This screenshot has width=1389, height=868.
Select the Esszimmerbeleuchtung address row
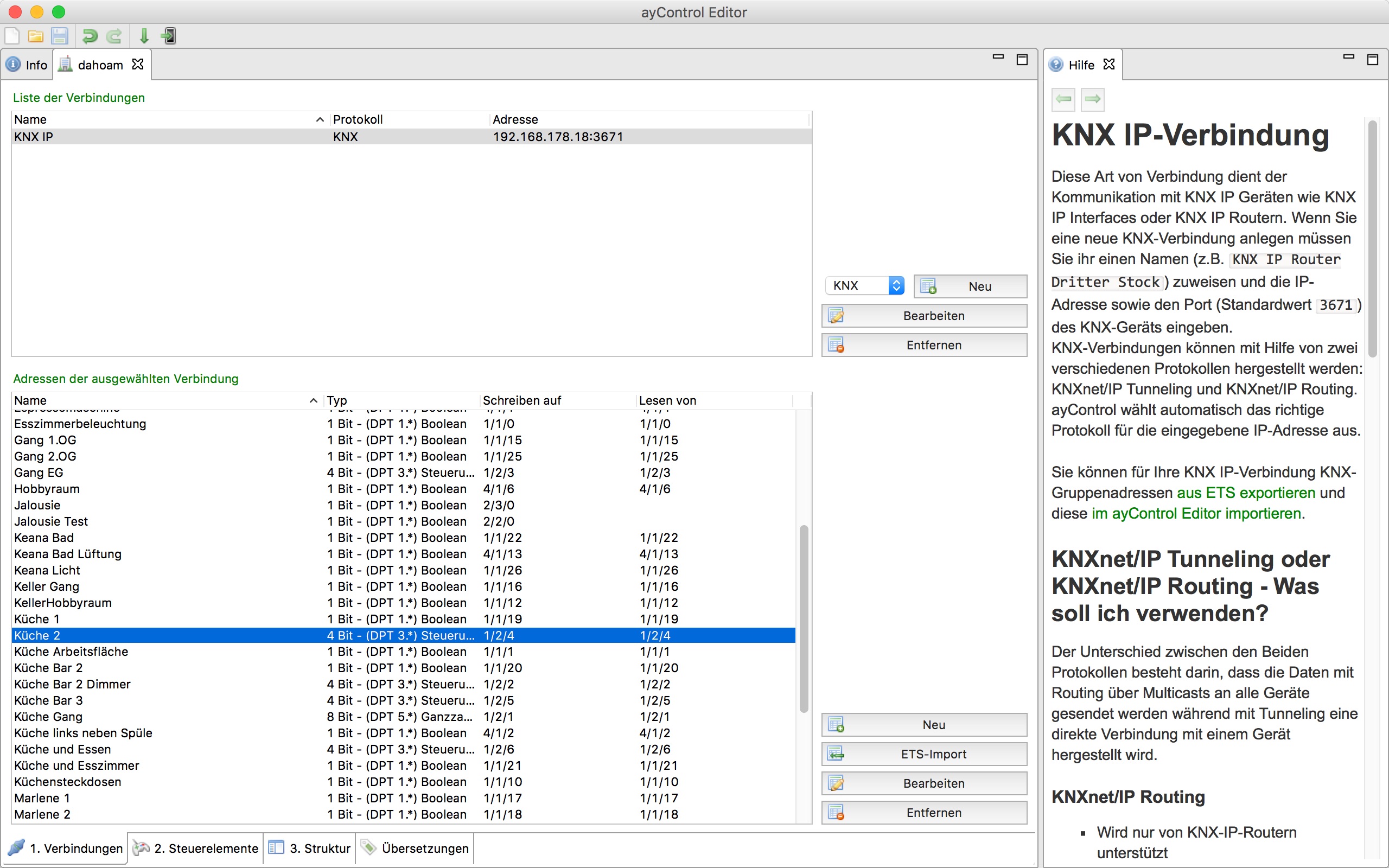point(404,424)
